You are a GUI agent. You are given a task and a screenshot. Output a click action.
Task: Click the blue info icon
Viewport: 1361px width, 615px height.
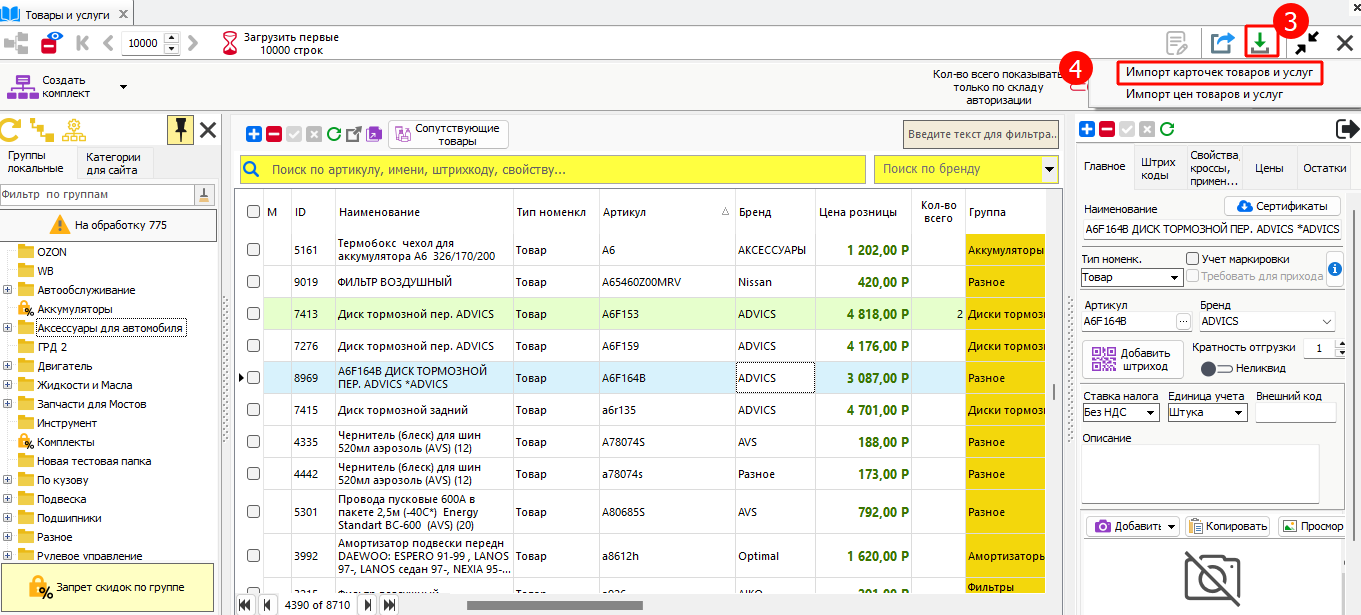point(1334,267)
